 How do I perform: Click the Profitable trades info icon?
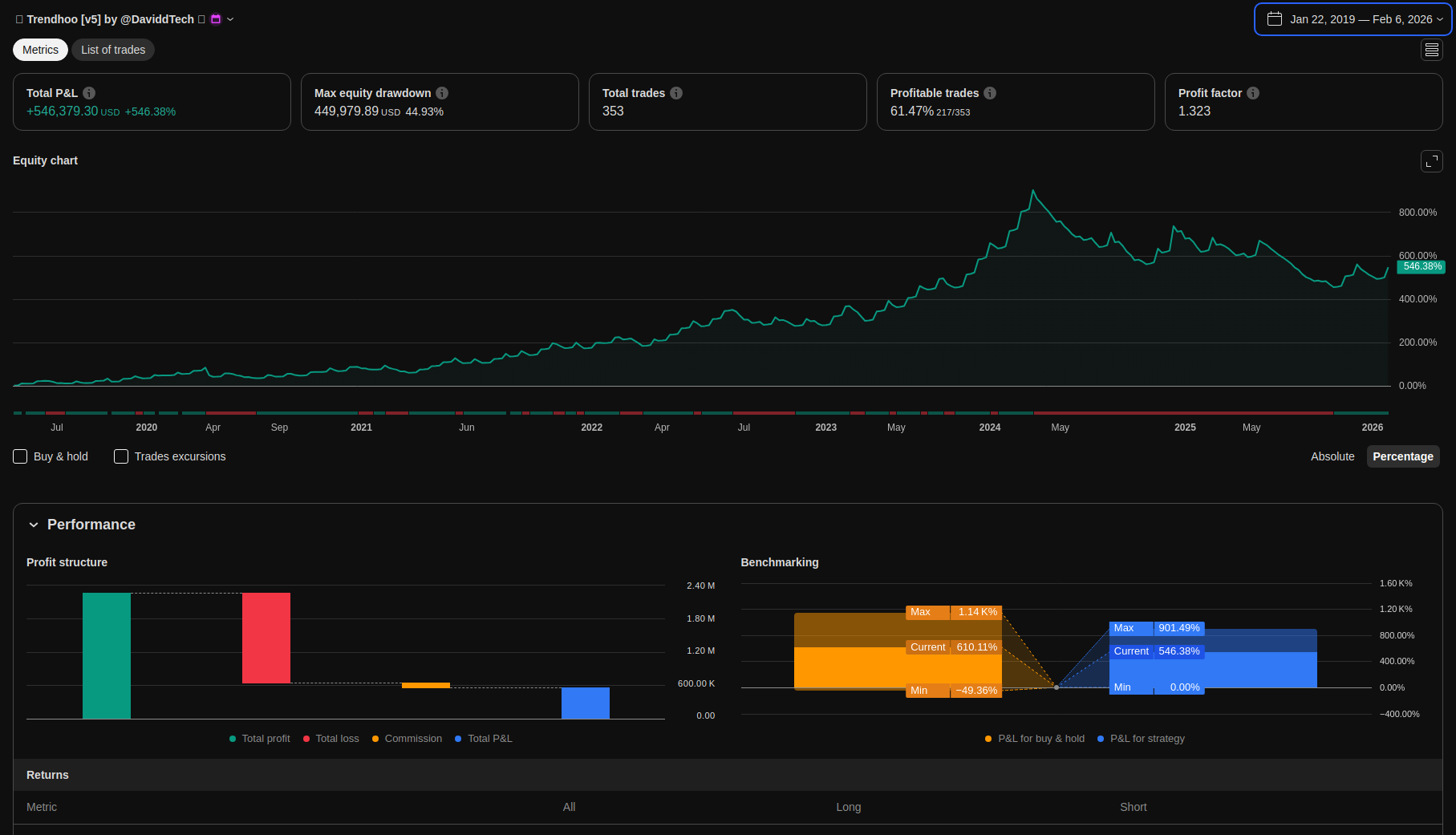click(990, 93)
